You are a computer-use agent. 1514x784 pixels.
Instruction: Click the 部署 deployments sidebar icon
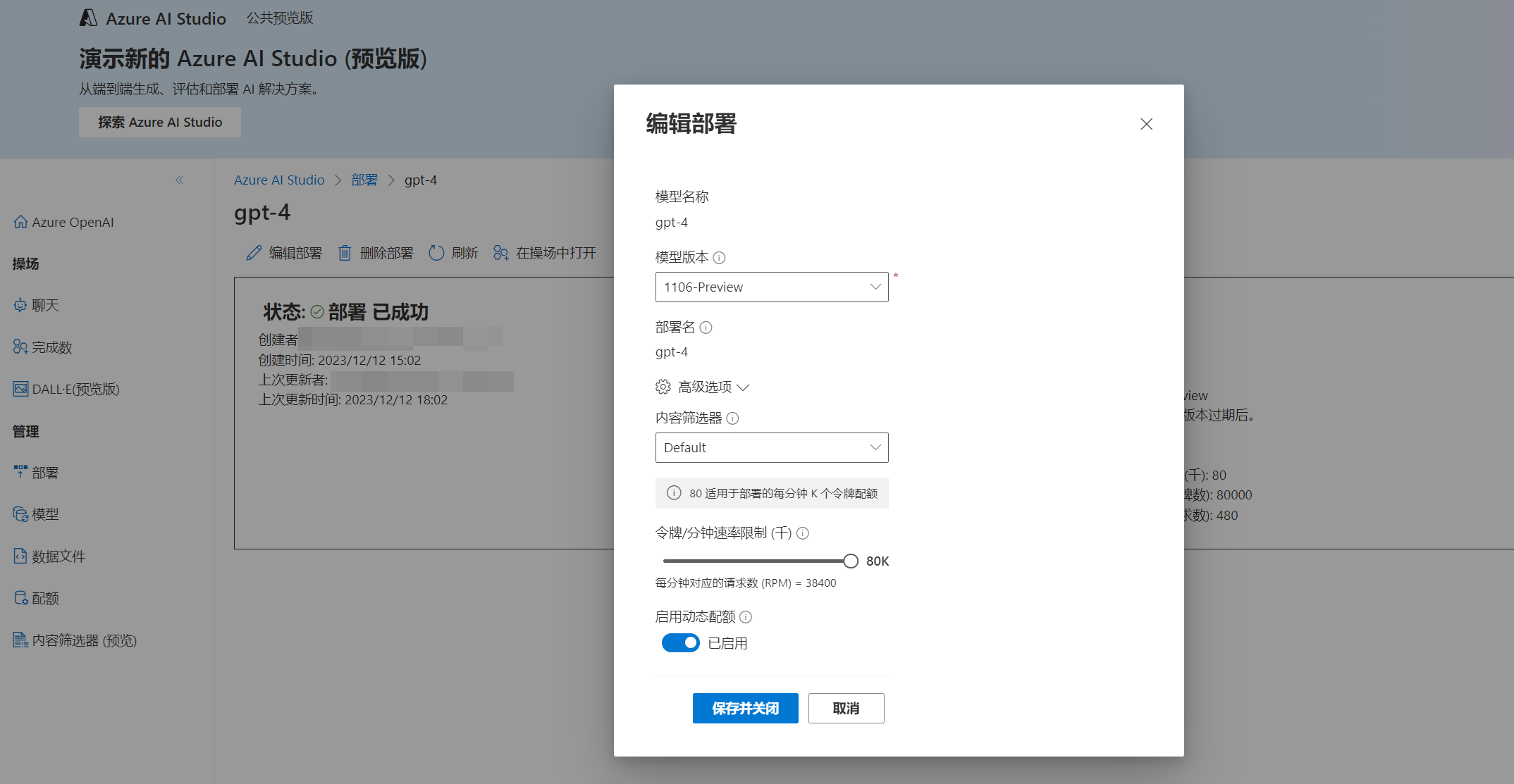[x=20, y=473]
